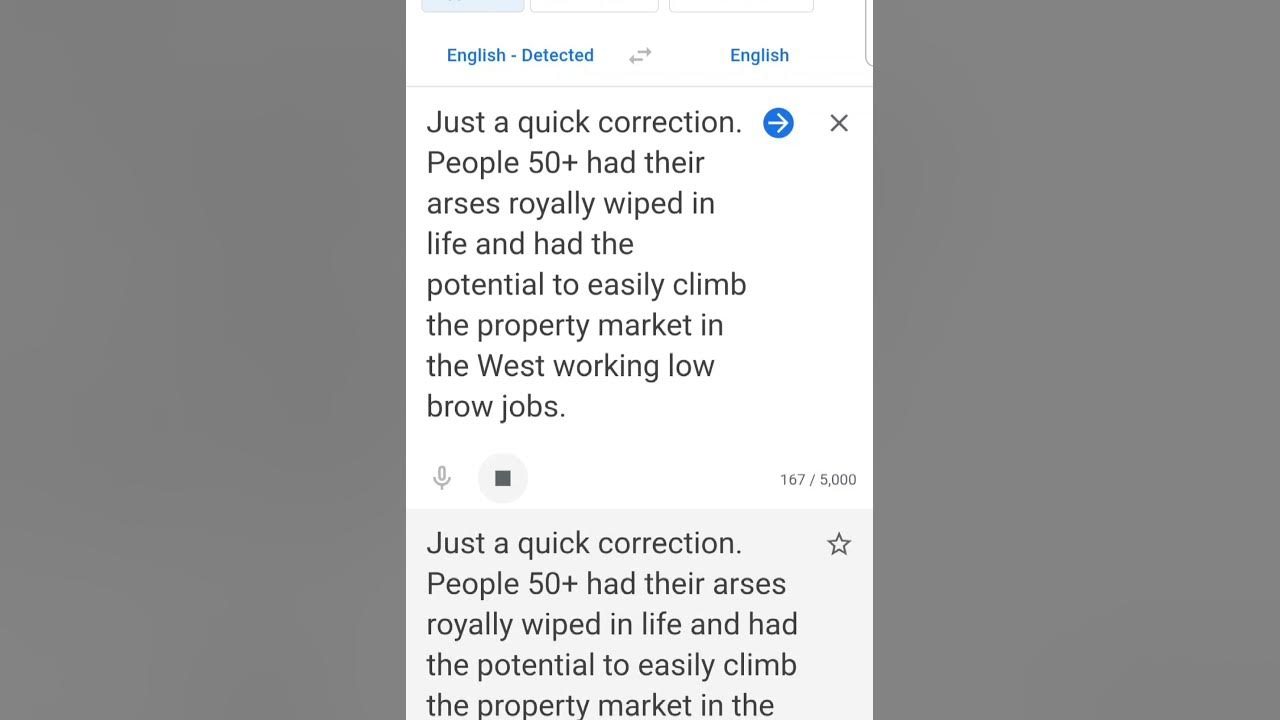Viewport: 1280px width, 720px height.
Task: Click the scrollbar edge beside the English target
Action: 869,40
